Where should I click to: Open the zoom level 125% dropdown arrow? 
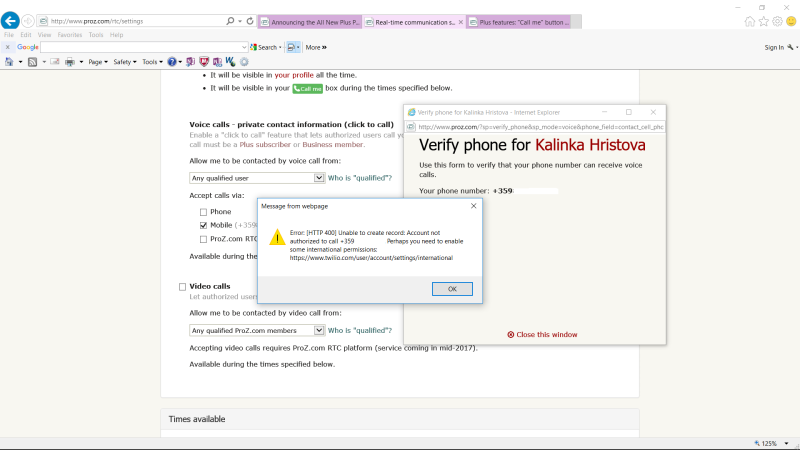[786, 443]
